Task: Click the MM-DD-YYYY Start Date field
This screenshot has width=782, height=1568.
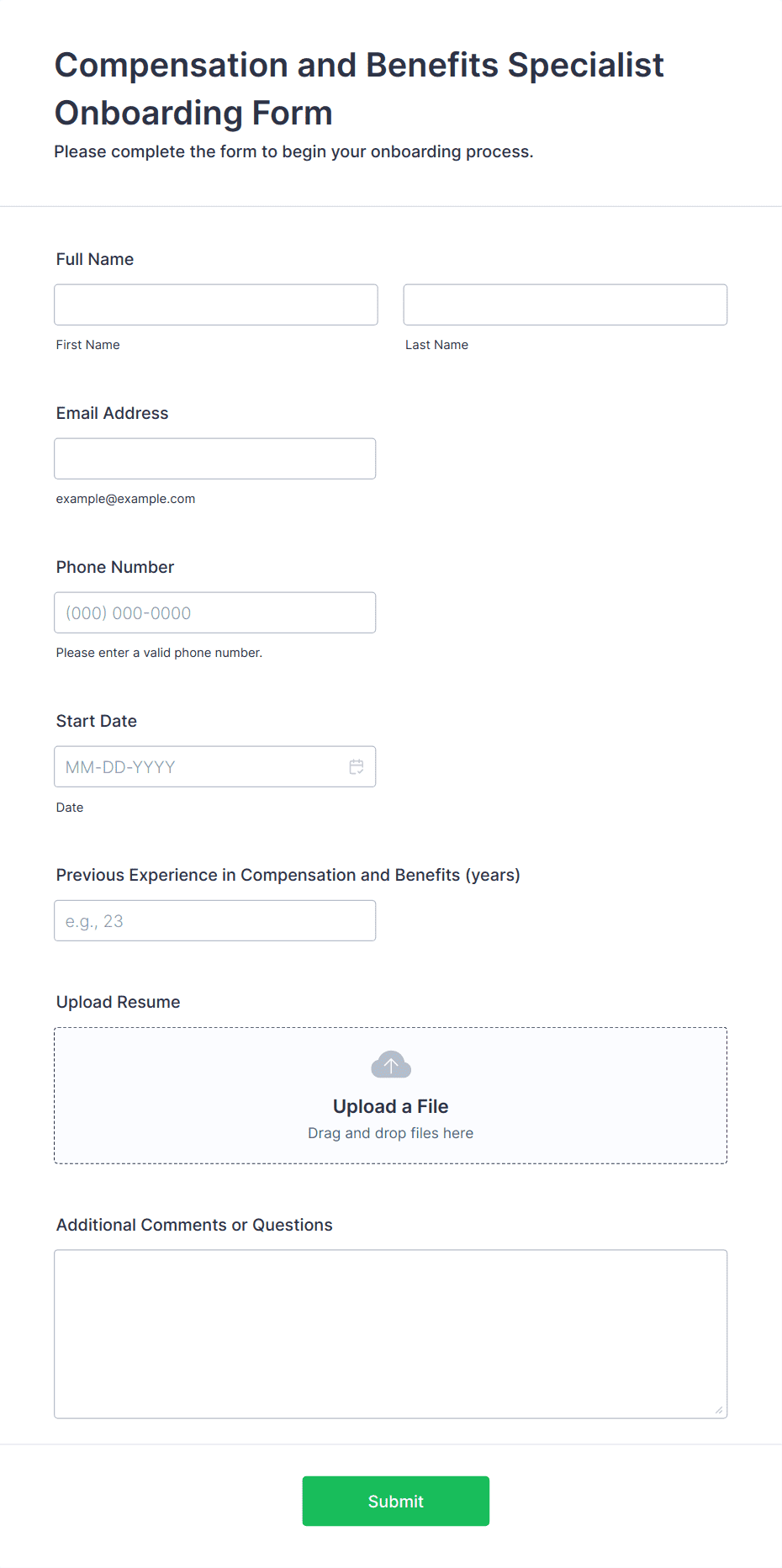Action: coord(215,766)
